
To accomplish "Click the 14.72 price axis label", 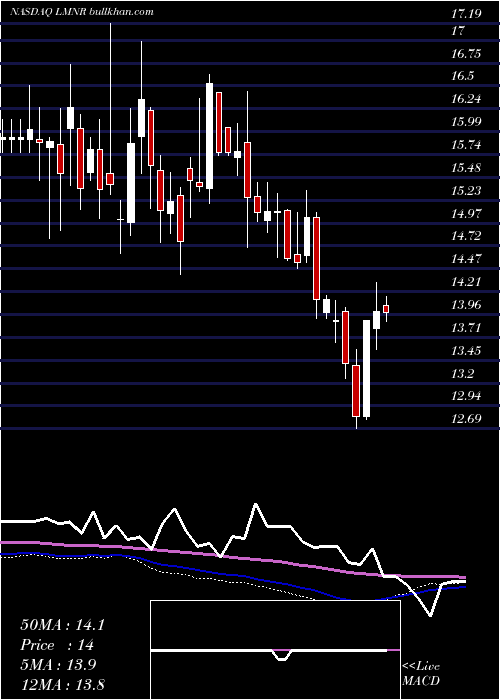I will 466,236.
